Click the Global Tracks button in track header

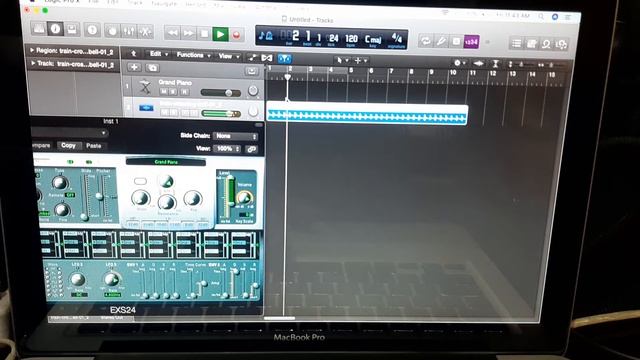coord(251,71)
